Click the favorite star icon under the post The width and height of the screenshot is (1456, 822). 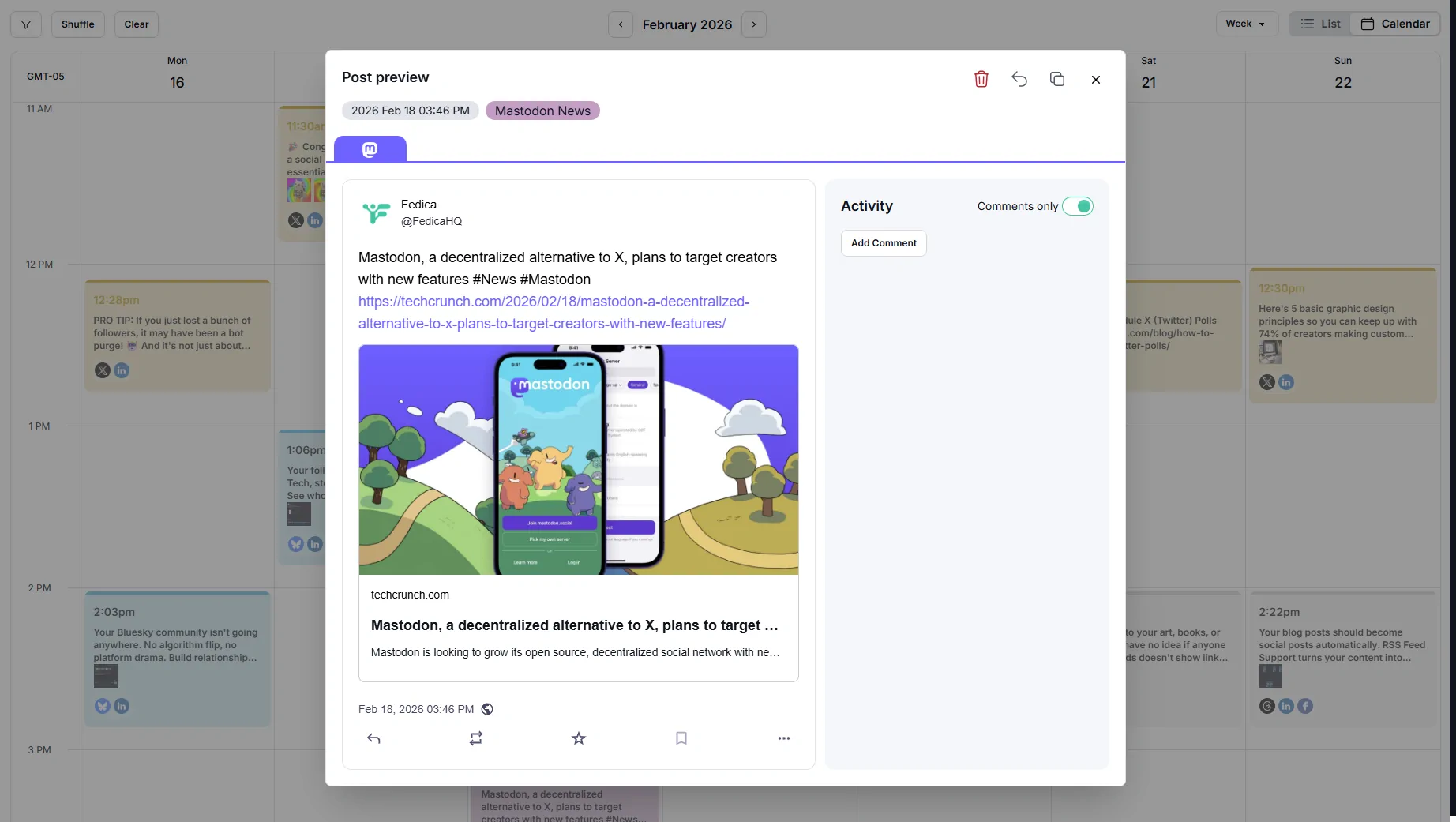coord(579,738)
